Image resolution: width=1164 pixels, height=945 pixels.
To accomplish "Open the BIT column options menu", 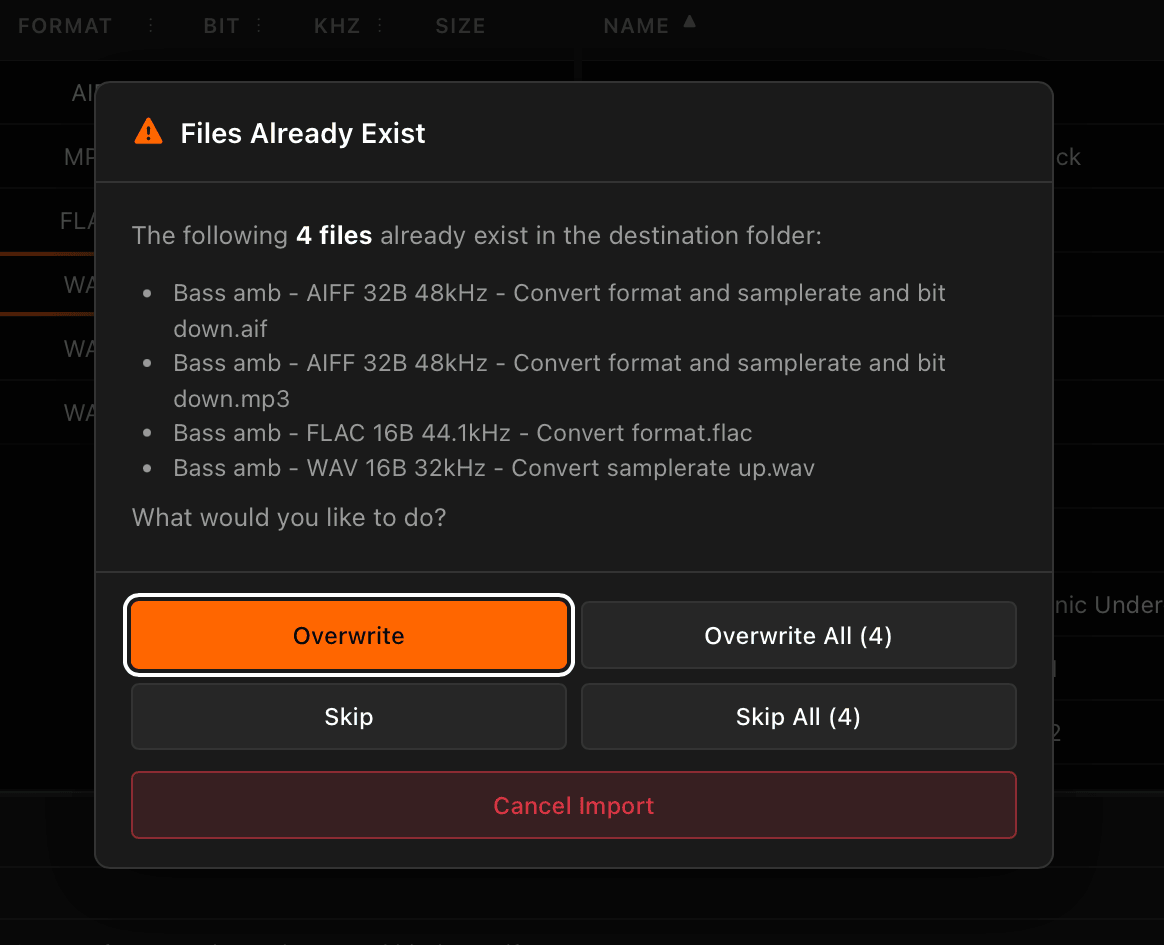I will 257,25.
